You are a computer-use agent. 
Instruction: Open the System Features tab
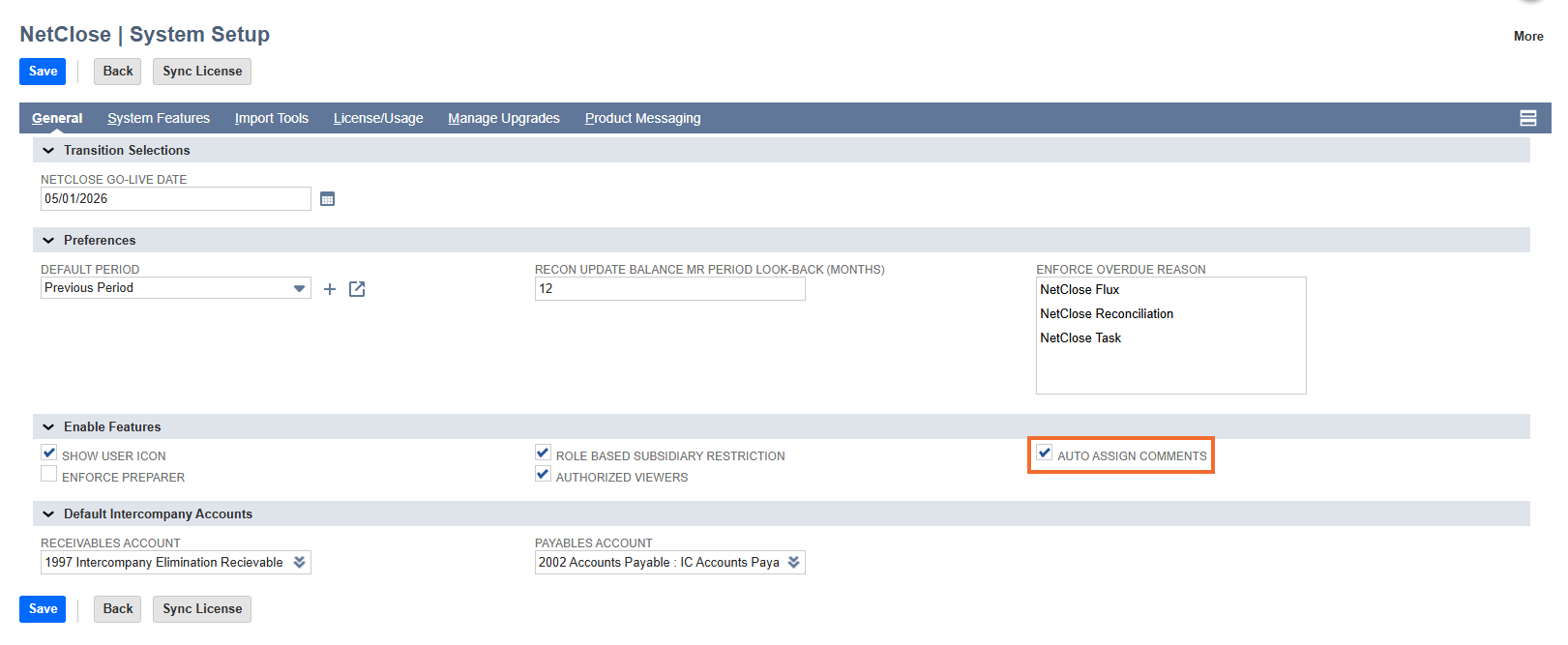(x=159, y=118)
